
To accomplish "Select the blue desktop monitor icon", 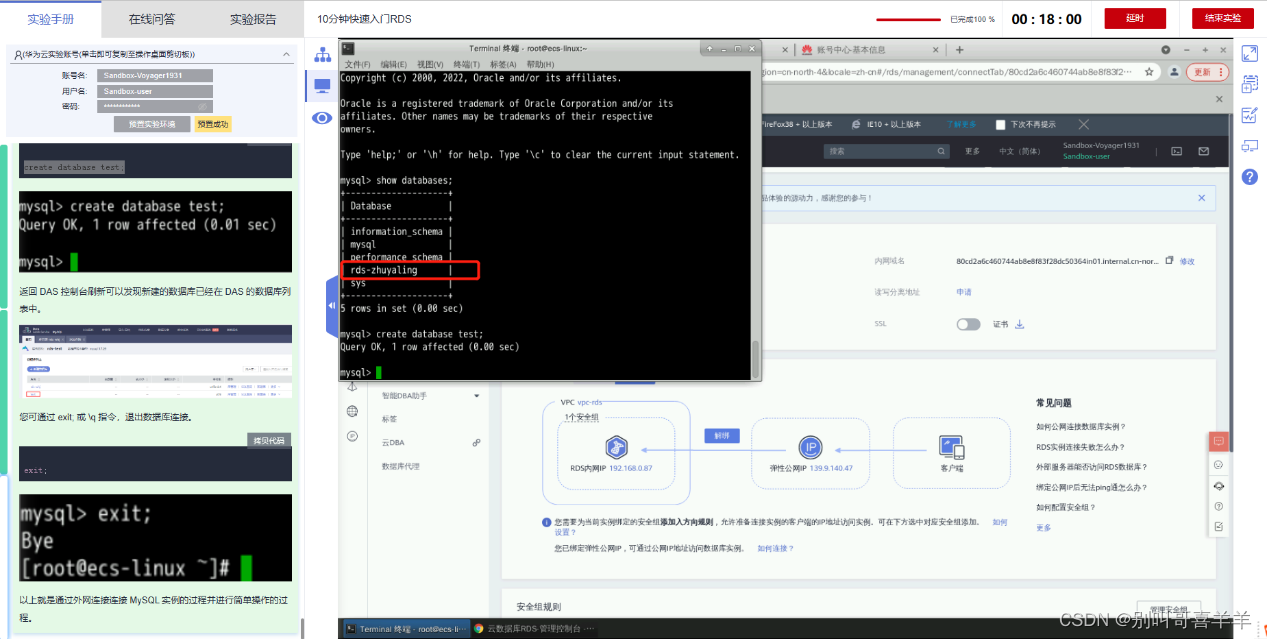I will tap(322, 87).
